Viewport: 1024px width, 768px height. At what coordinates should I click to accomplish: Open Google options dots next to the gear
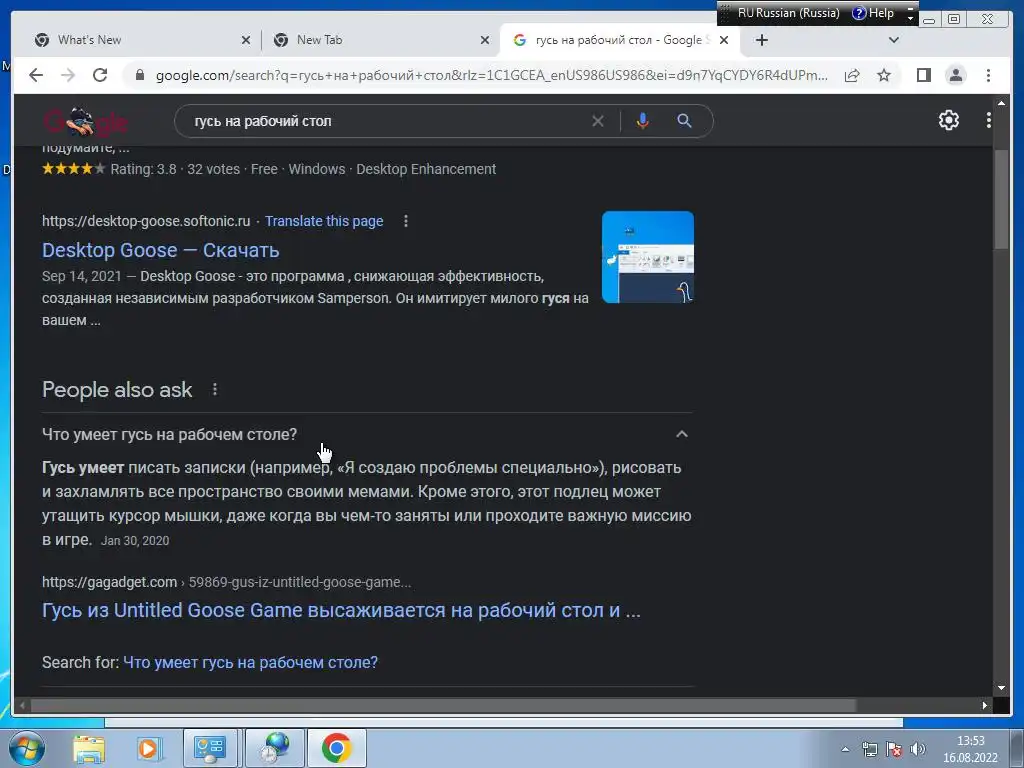(988, 120)
